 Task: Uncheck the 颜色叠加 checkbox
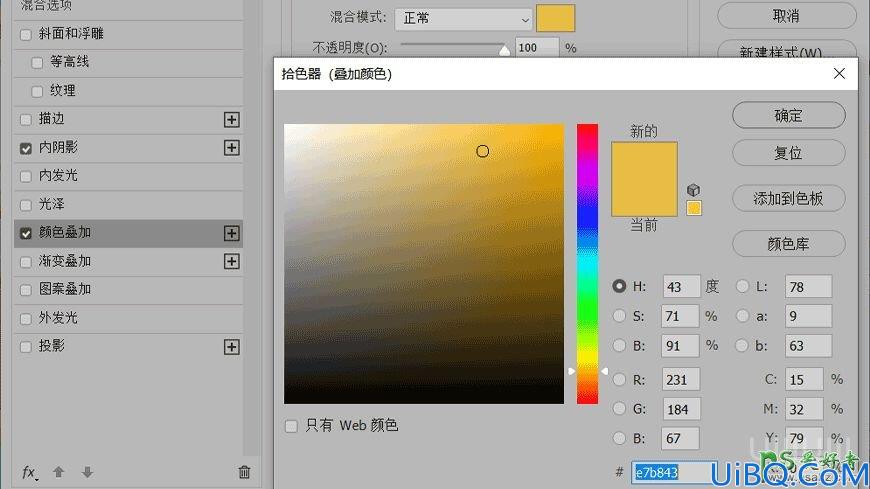click(26, 233)
